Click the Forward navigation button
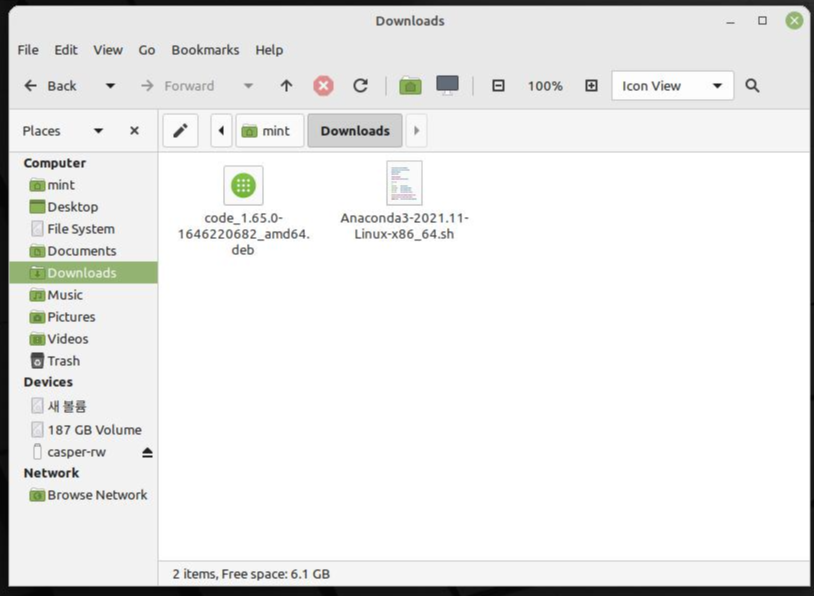Viewport: 814px width, 596px height. pyautogui.click(x=178, y=86)
